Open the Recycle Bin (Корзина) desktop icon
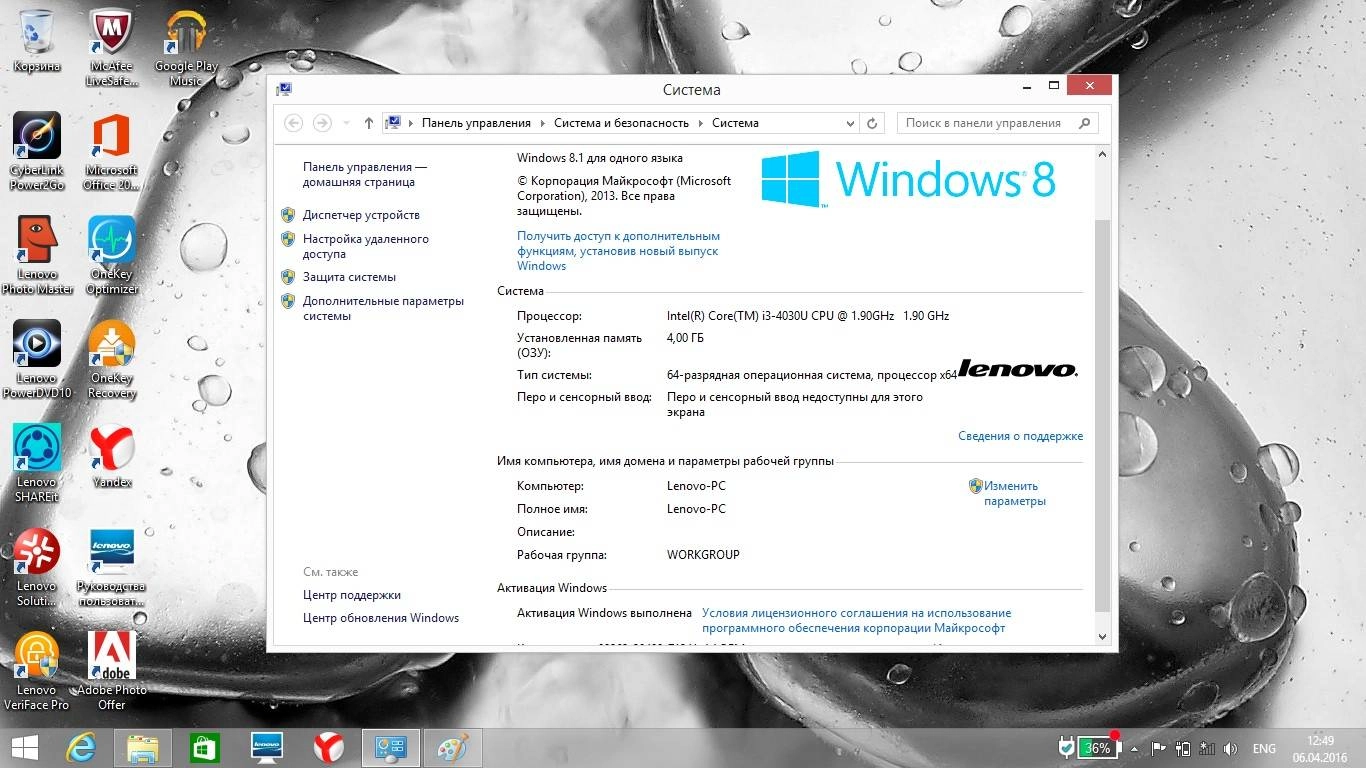The image size is (1366, 768). pyautogui.click(x=37, y=40)
